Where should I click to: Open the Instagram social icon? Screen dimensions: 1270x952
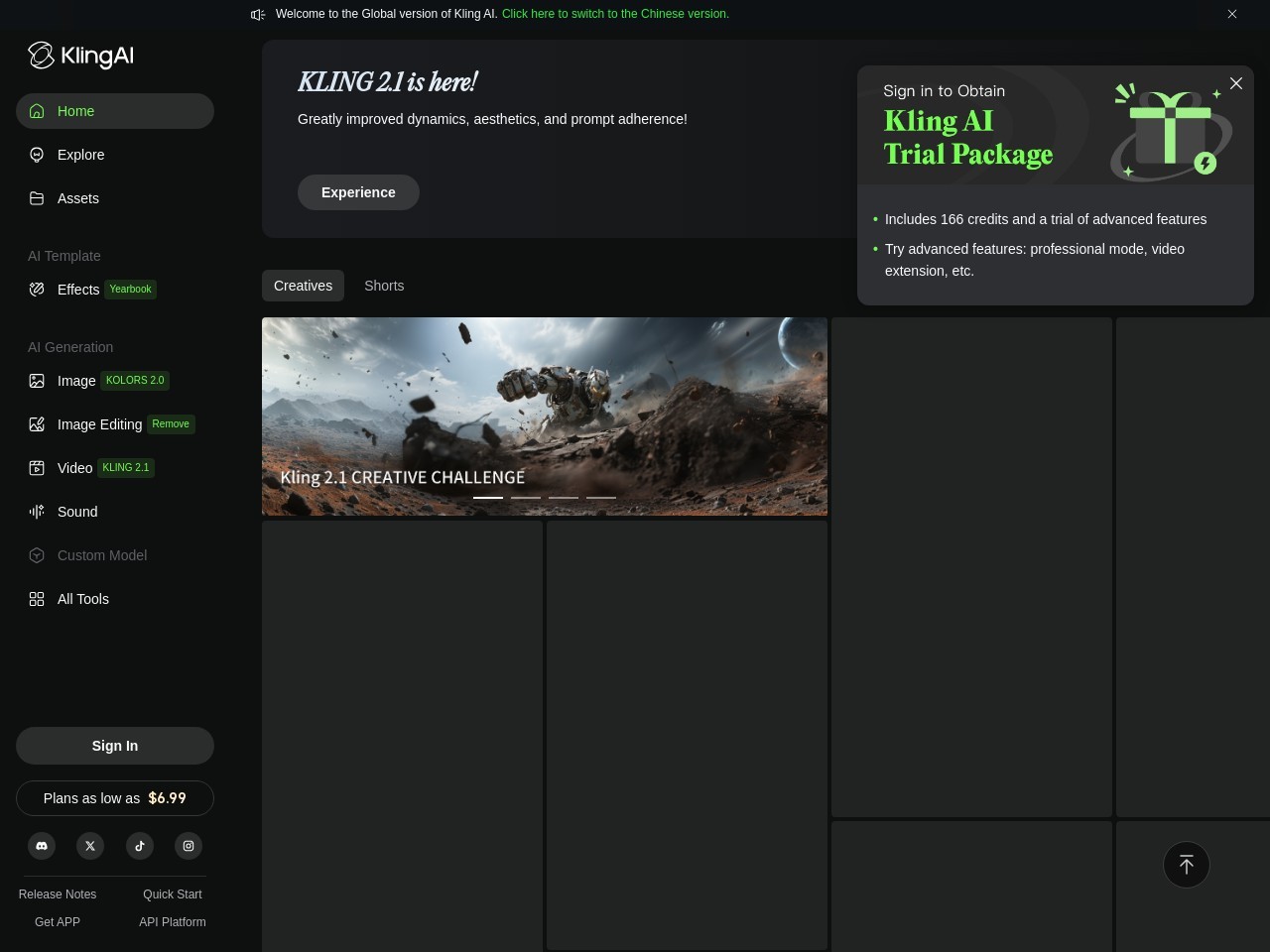coord(189,846)
